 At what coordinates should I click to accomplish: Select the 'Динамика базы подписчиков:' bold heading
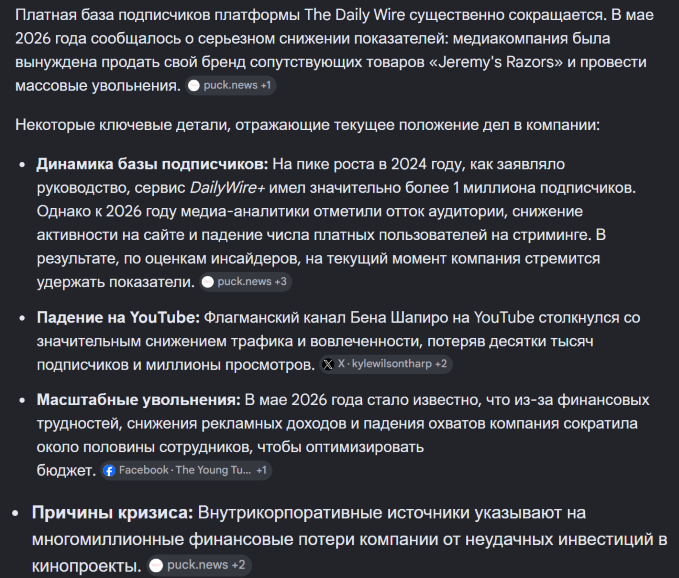(x=152, y=164)
